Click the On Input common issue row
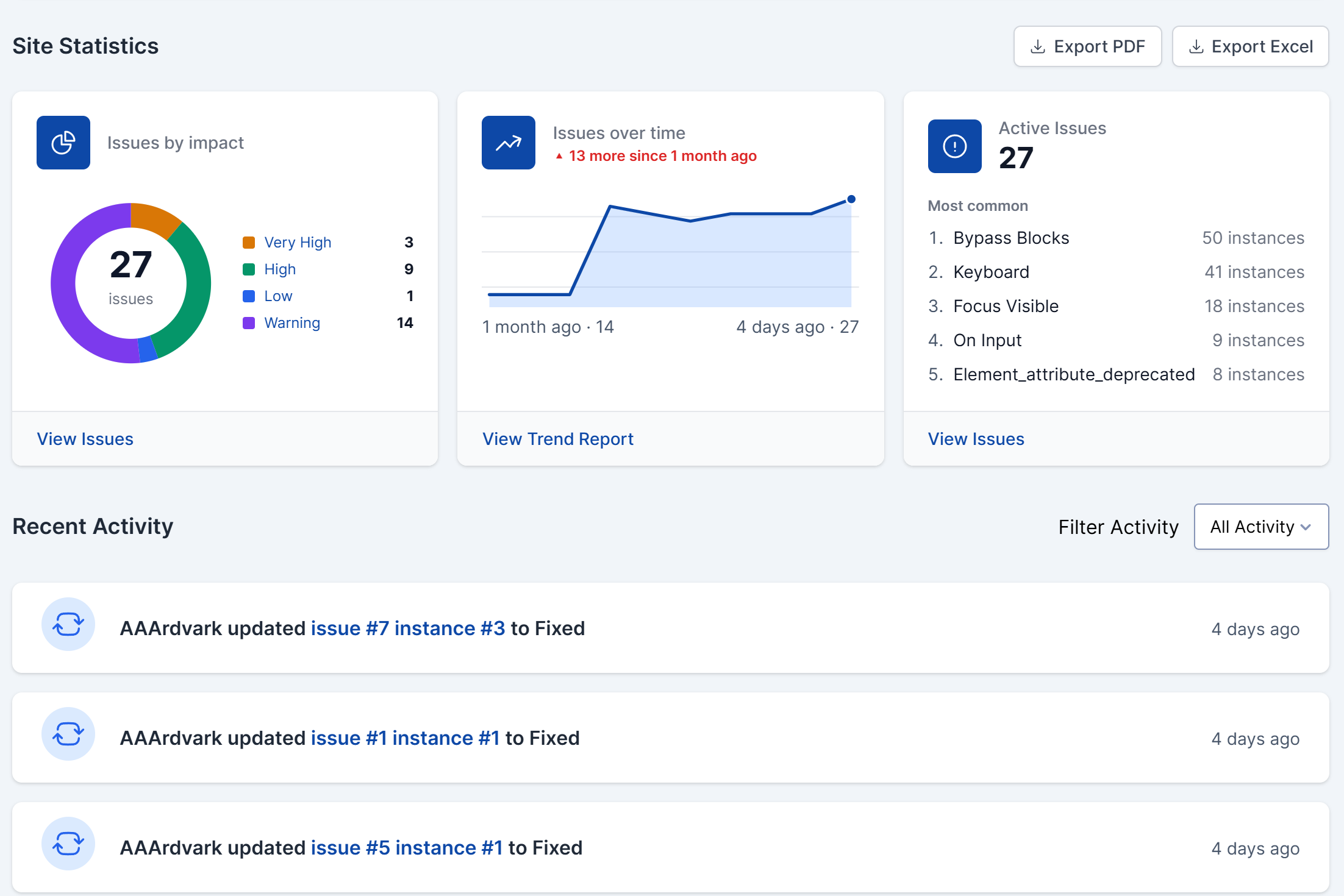This screenshot has height=896, width=1344. (x=1116, y=340)
